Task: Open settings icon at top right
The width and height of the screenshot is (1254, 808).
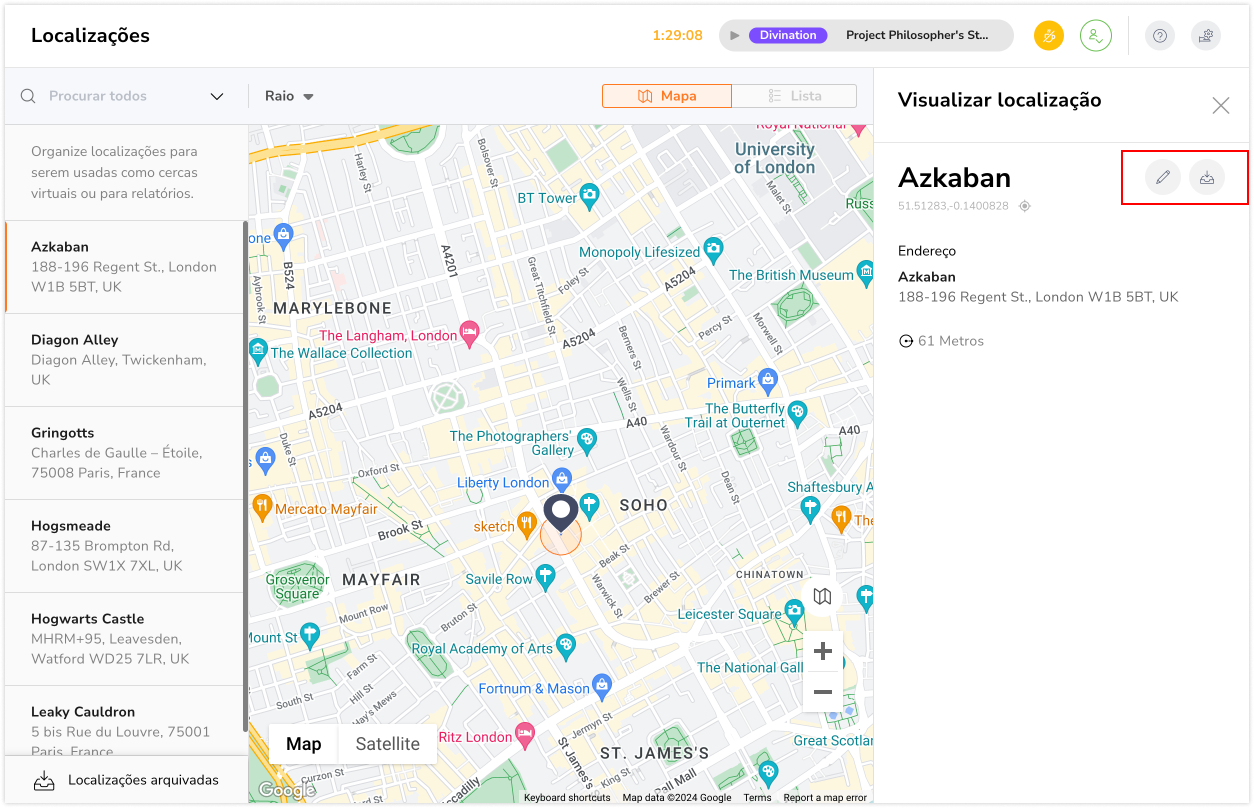Action: (x=1206, y=36)
